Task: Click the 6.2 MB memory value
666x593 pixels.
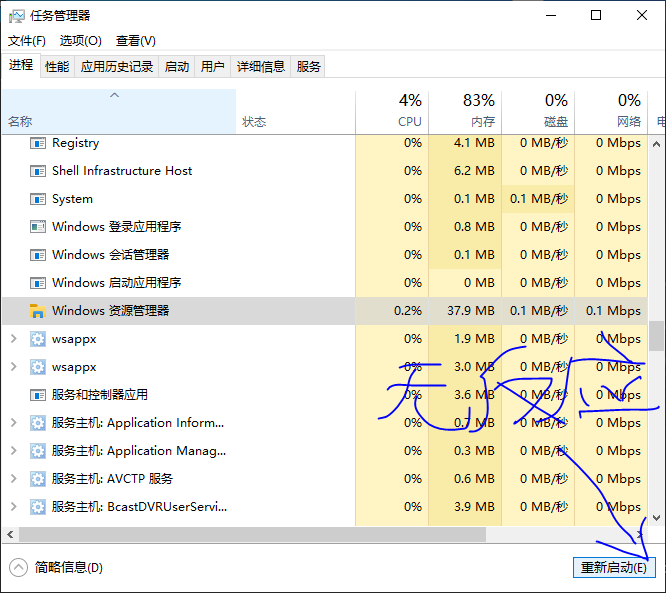Action: click(474, 171)
